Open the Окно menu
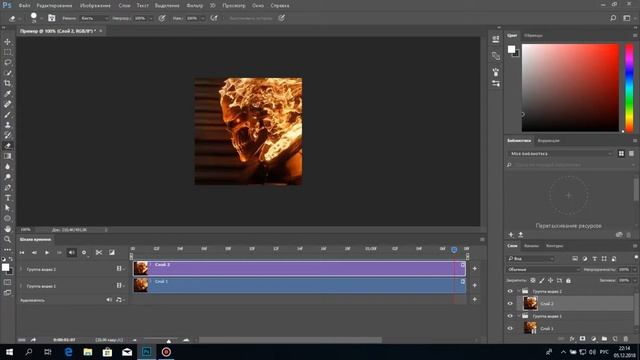 (x=258, y=6)
